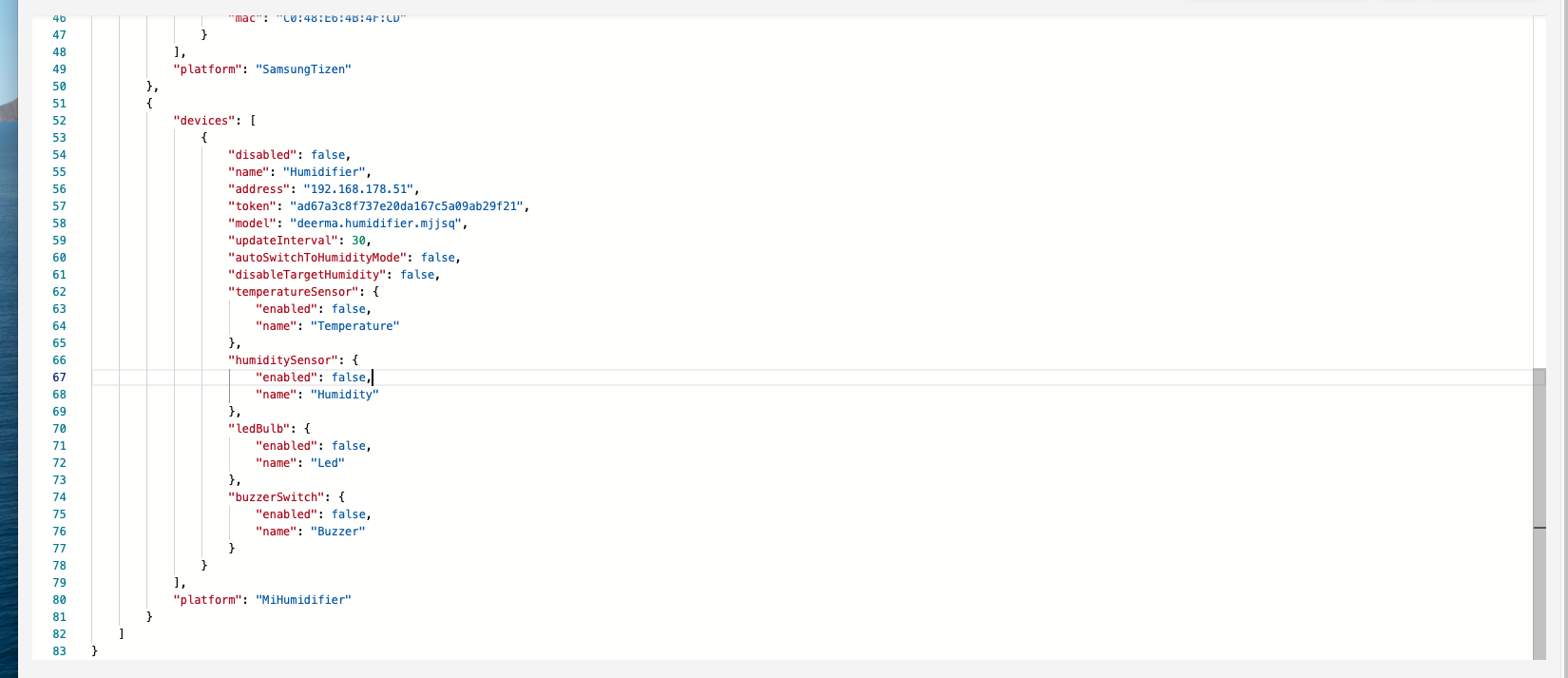This screenshot has width=1568, height=678.
Task: Click line number 52 in the gutter
Action: [59, 121]
